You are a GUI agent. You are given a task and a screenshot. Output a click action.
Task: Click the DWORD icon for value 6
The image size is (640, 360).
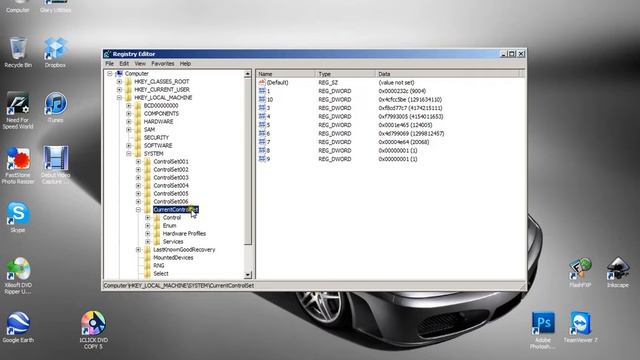coord(262,133)
